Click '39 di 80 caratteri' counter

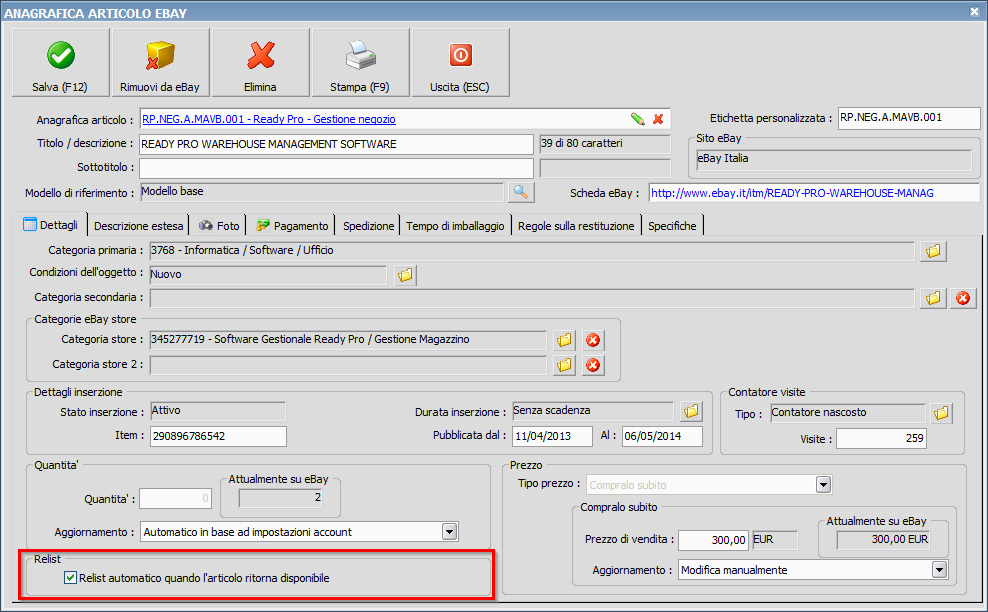pos(605,144)
